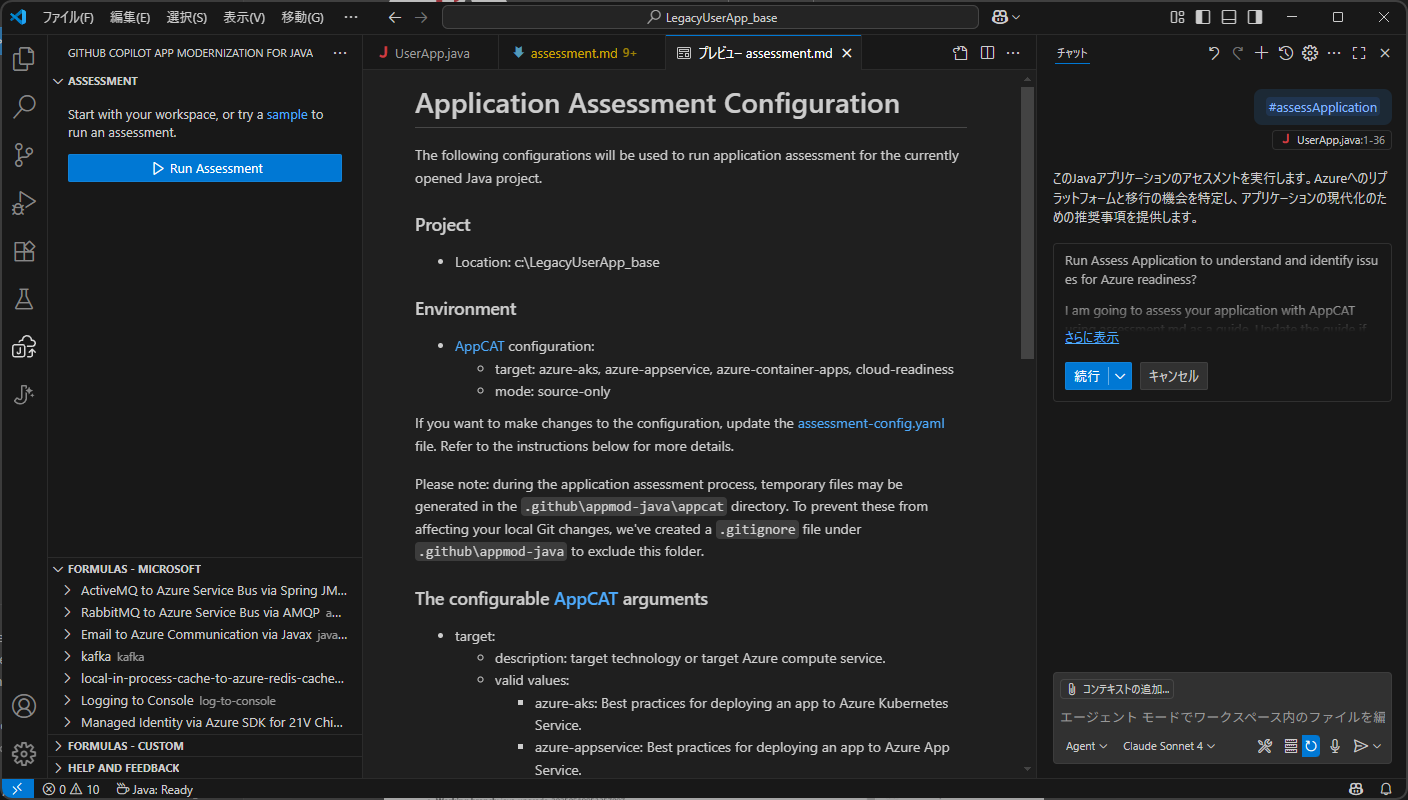The width and height of the screenshot is (1408, 800).
Task: Open the Customize Layout icon
Action: [x=1177, y=17]
